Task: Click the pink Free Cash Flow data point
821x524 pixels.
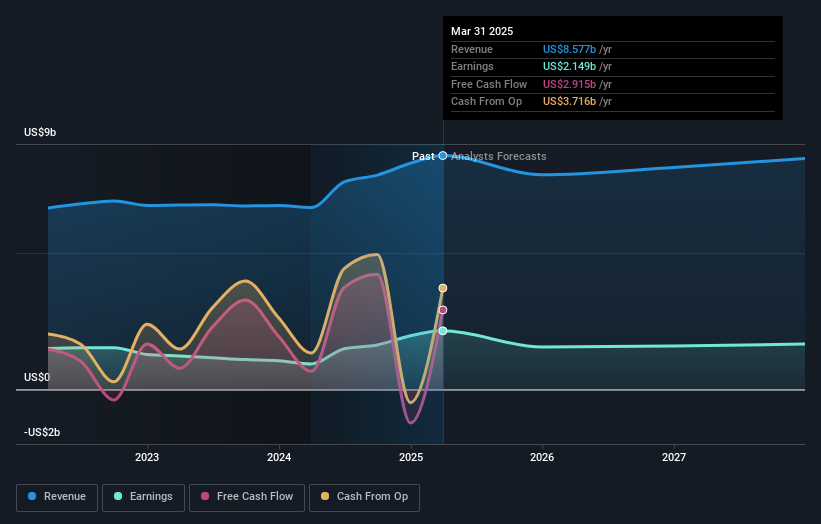Action: pos(443,310)
